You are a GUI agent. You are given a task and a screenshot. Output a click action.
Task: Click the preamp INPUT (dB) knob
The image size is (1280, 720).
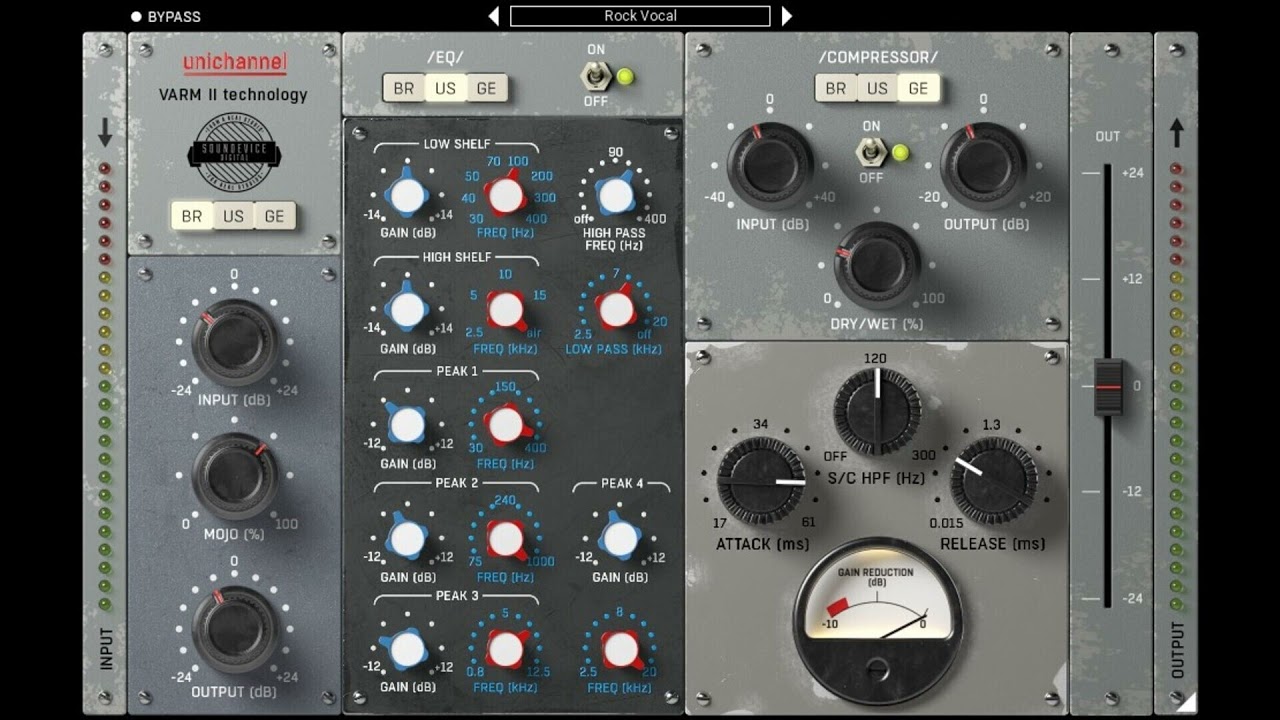coord(234,342)
